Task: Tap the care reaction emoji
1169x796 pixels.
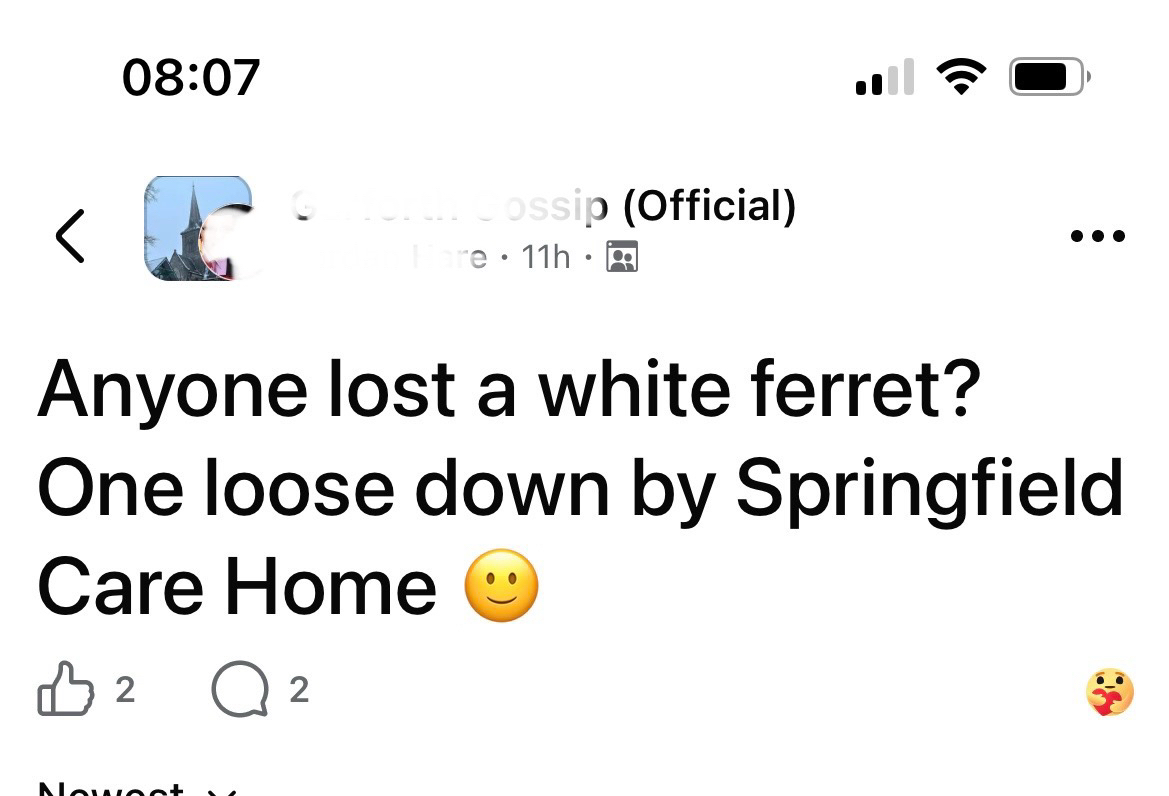Action: point(1109,692)
